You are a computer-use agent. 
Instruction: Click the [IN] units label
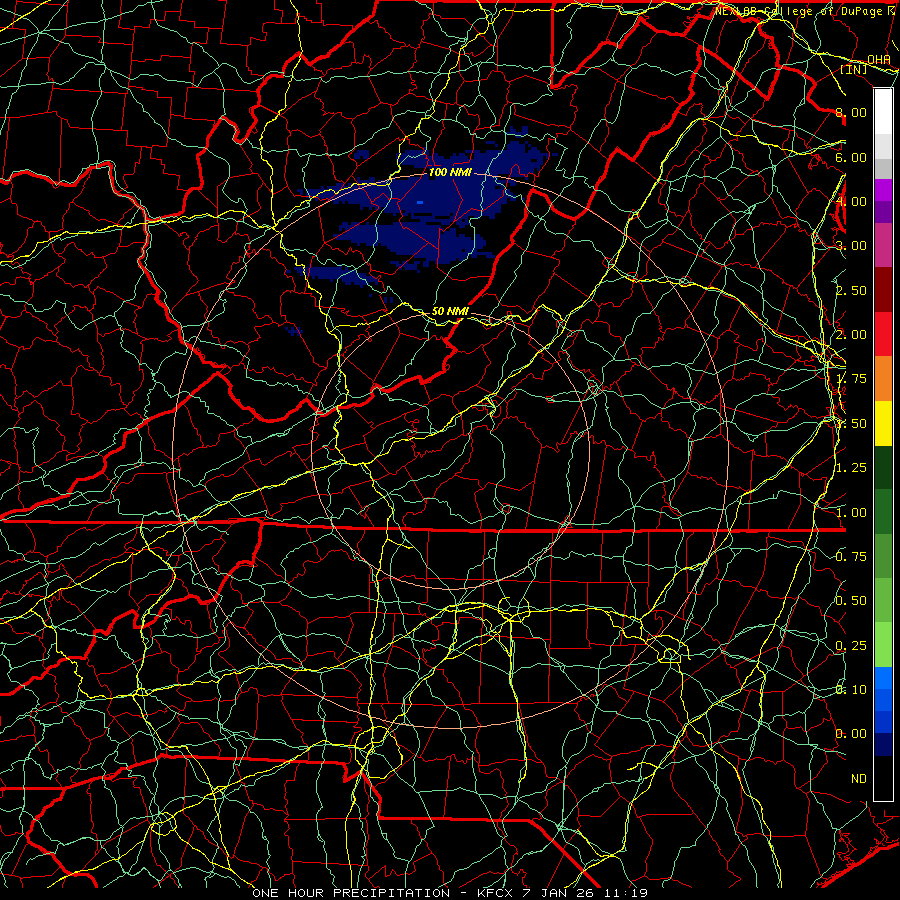[x=854, y=70]
